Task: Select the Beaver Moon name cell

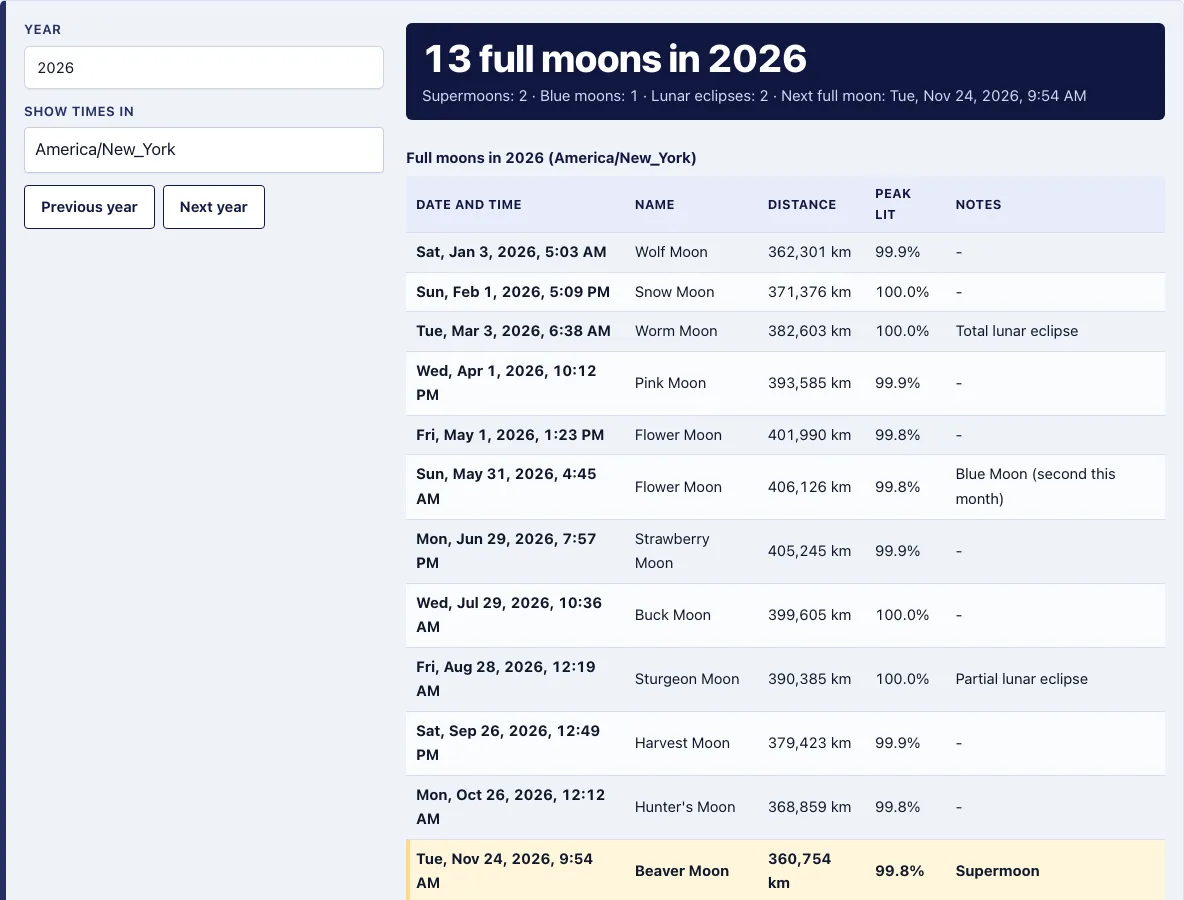Action: (x=682, y=871)
